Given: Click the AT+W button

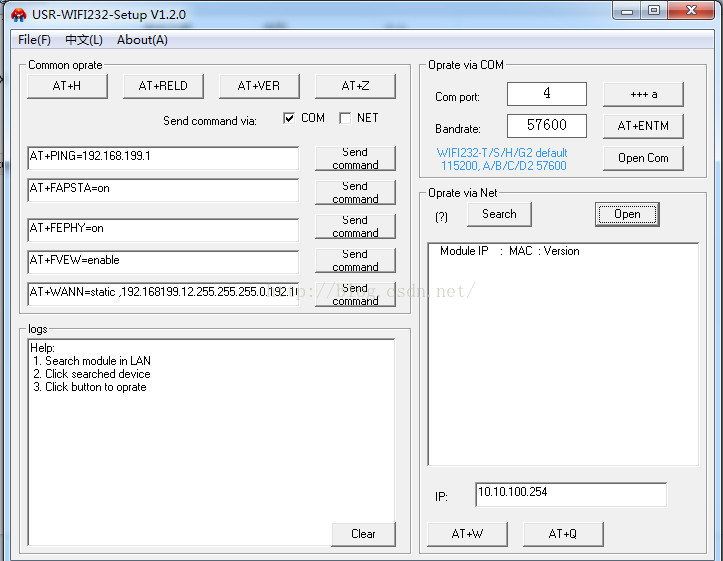Looking at the screenshot, I should (468, 534).
